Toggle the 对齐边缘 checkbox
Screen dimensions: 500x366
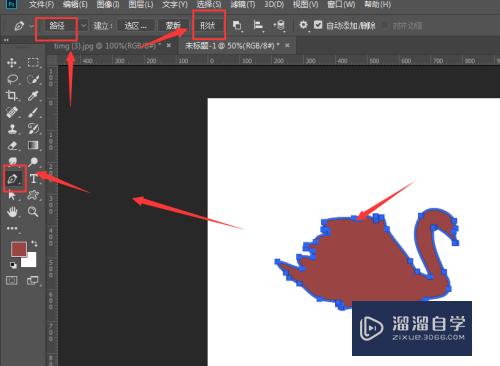pos(385,26)
